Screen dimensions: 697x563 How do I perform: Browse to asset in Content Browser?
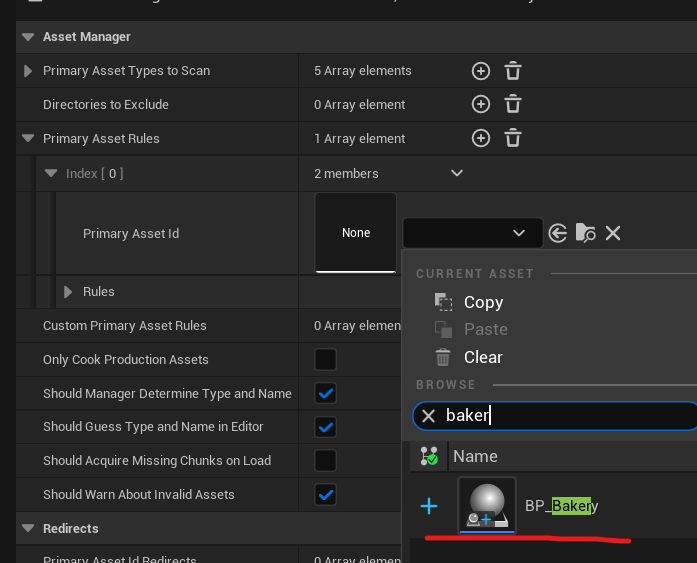pyautogui.click(x=586, y=233)
